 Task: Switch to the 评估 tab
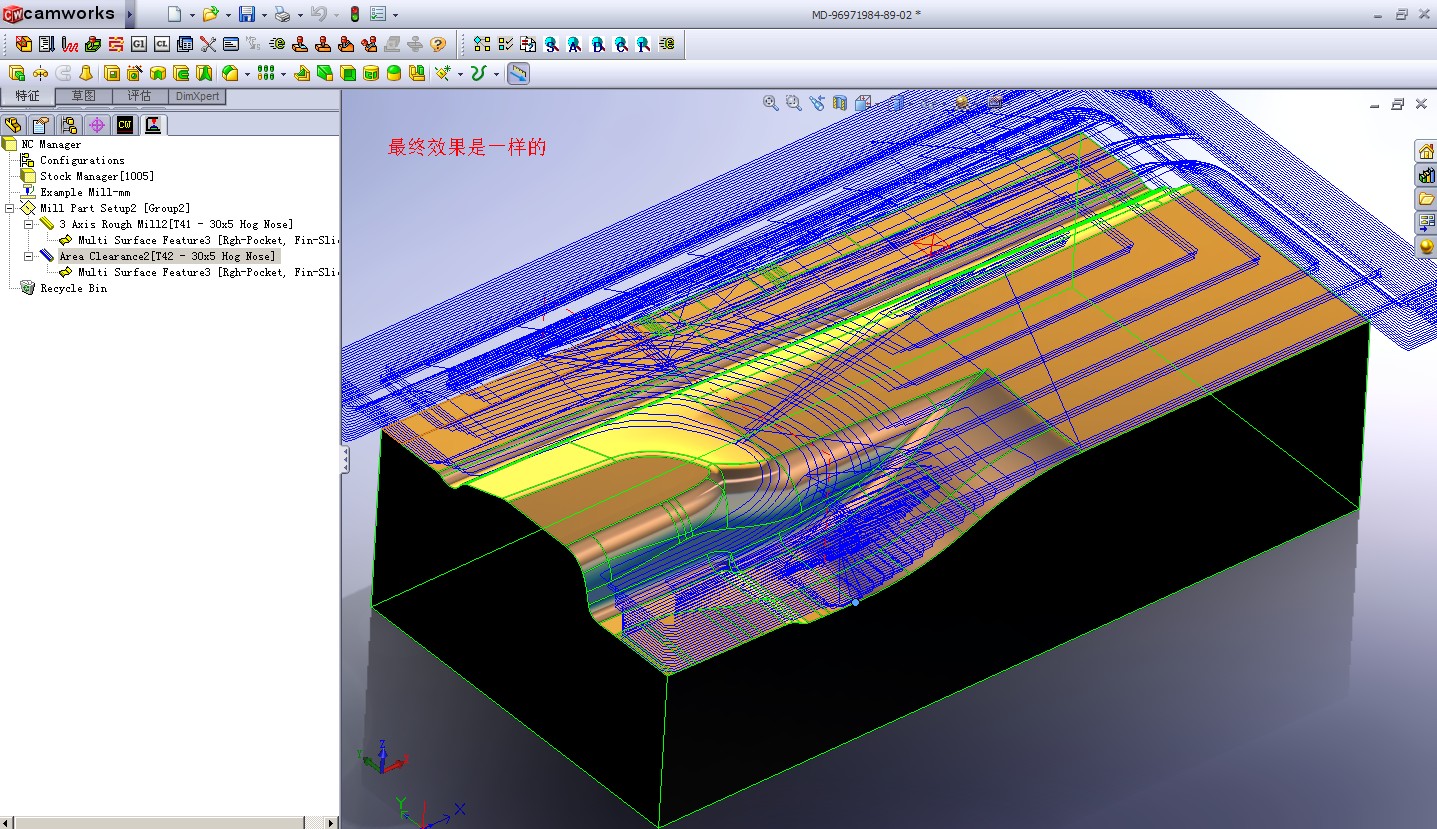[x=140, y=96]
